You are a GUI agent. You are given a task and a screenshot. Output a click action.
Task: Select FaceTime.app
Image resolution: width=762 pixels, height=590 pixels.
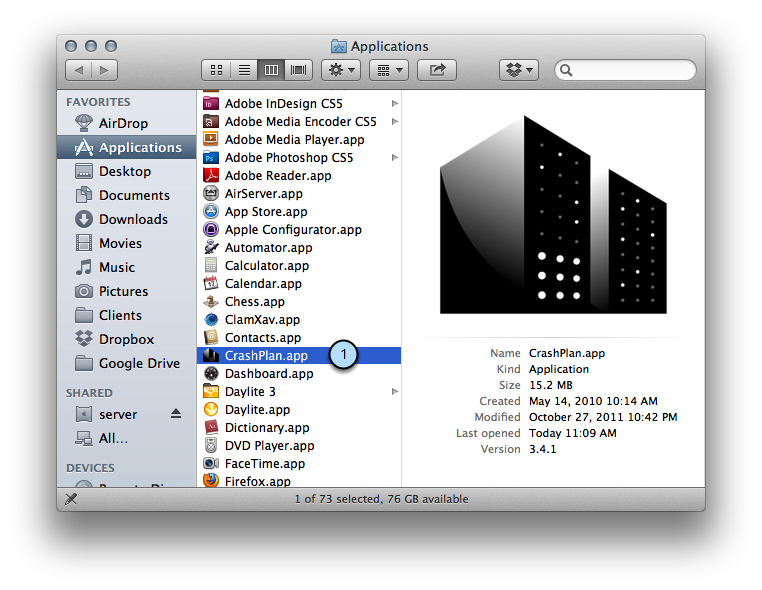pos(299,463)
